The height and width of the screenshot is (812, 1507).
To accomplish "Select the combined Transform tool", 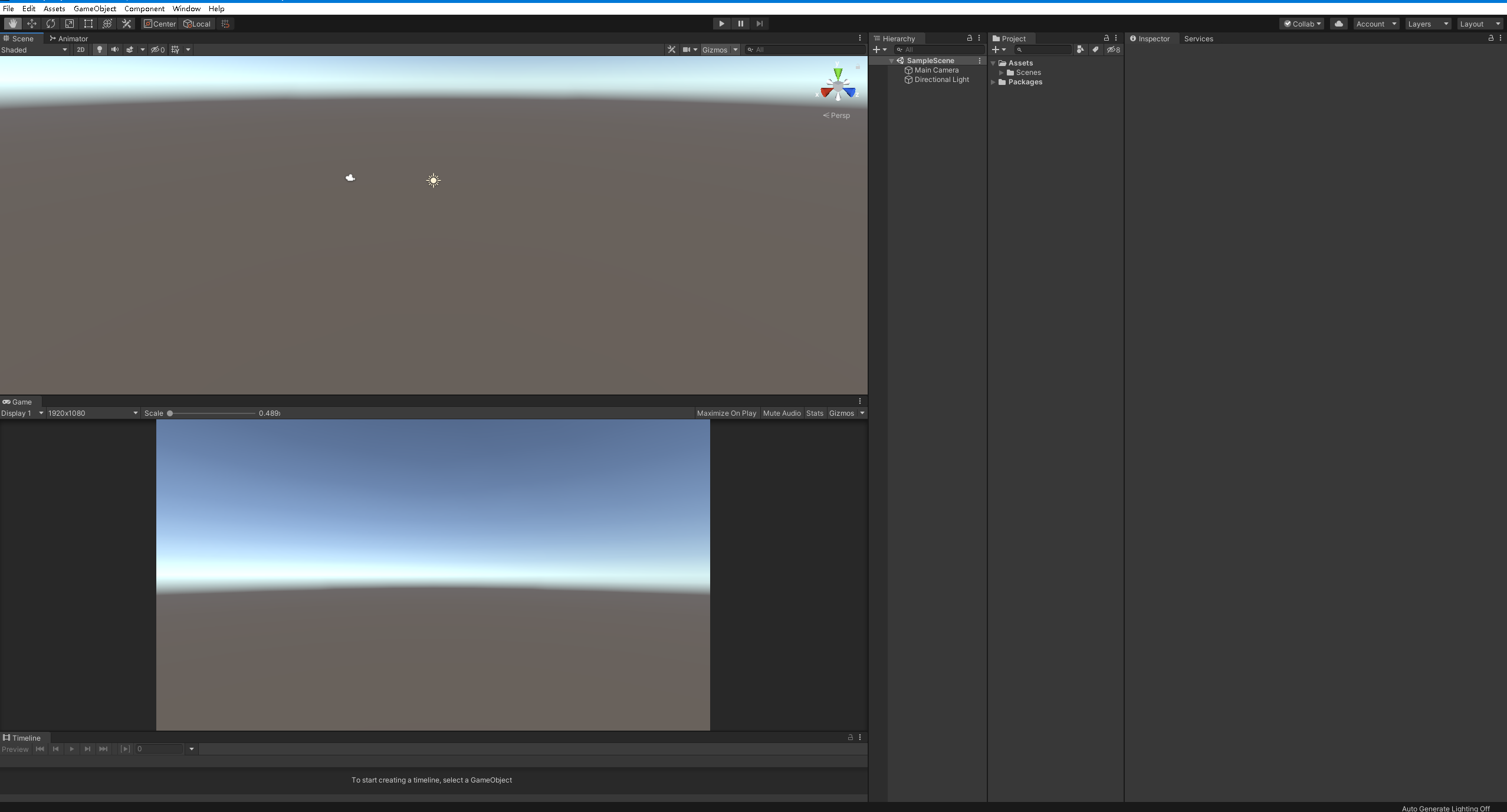I will [107, 24].
